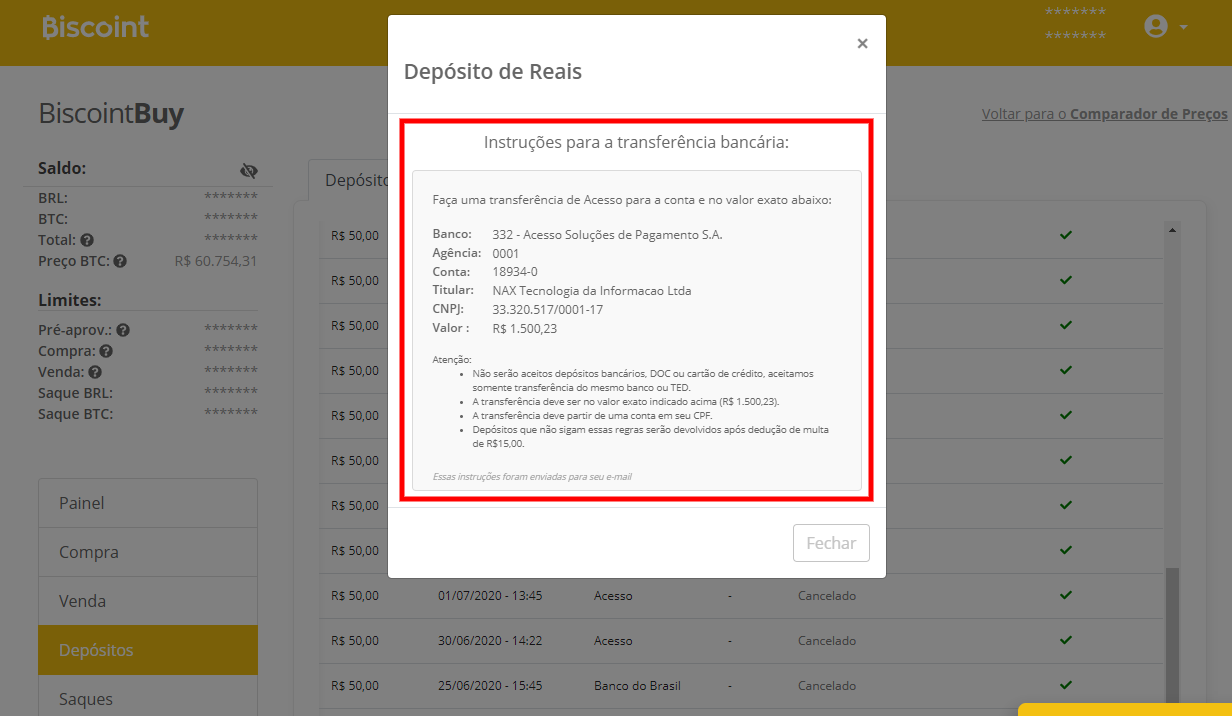
Task: Select account number 18934-0
Action: click(515, 272)
